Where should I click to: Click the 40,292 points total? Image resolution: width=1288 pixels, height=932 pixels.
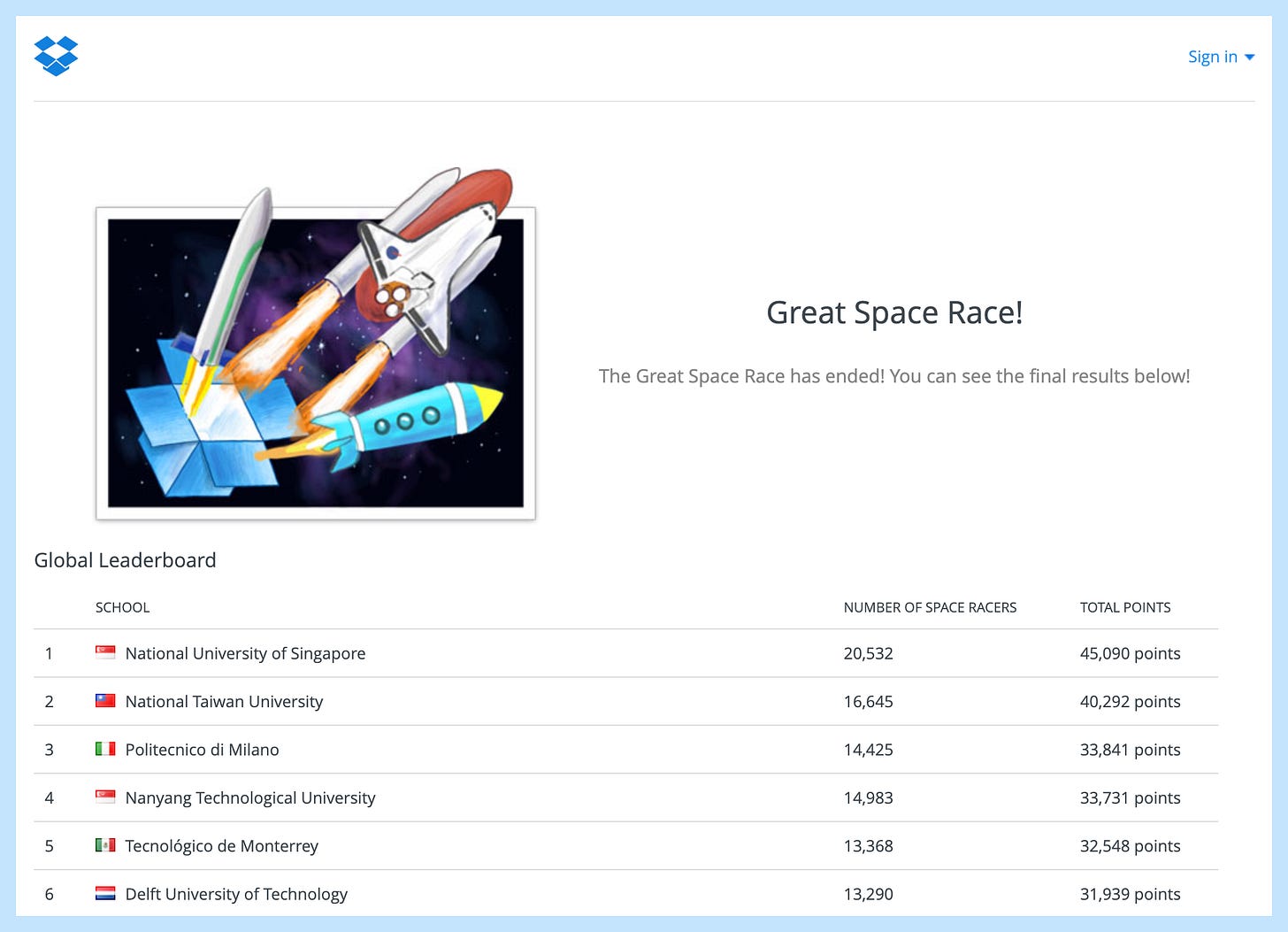[x=1130, y=701]
